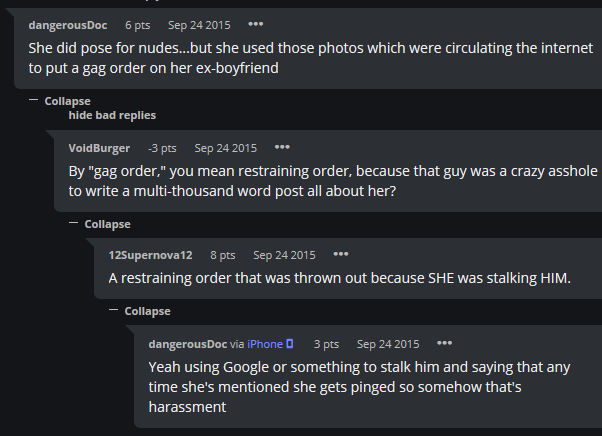
Task: Open the VoidBurger user profile
Action: 99,148
